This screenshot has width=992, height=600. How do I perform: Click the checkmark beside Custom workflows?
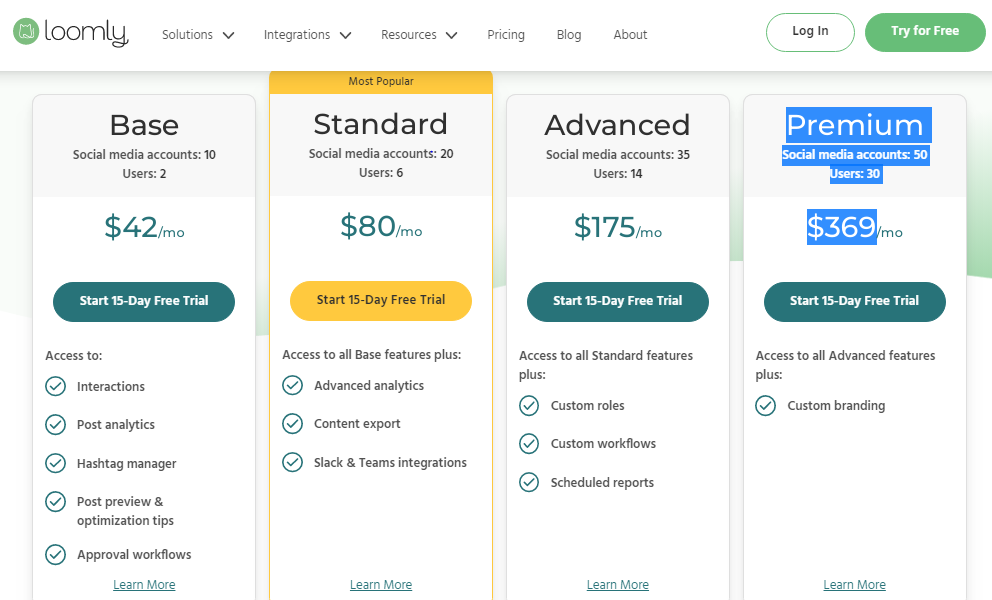[529, 443]
